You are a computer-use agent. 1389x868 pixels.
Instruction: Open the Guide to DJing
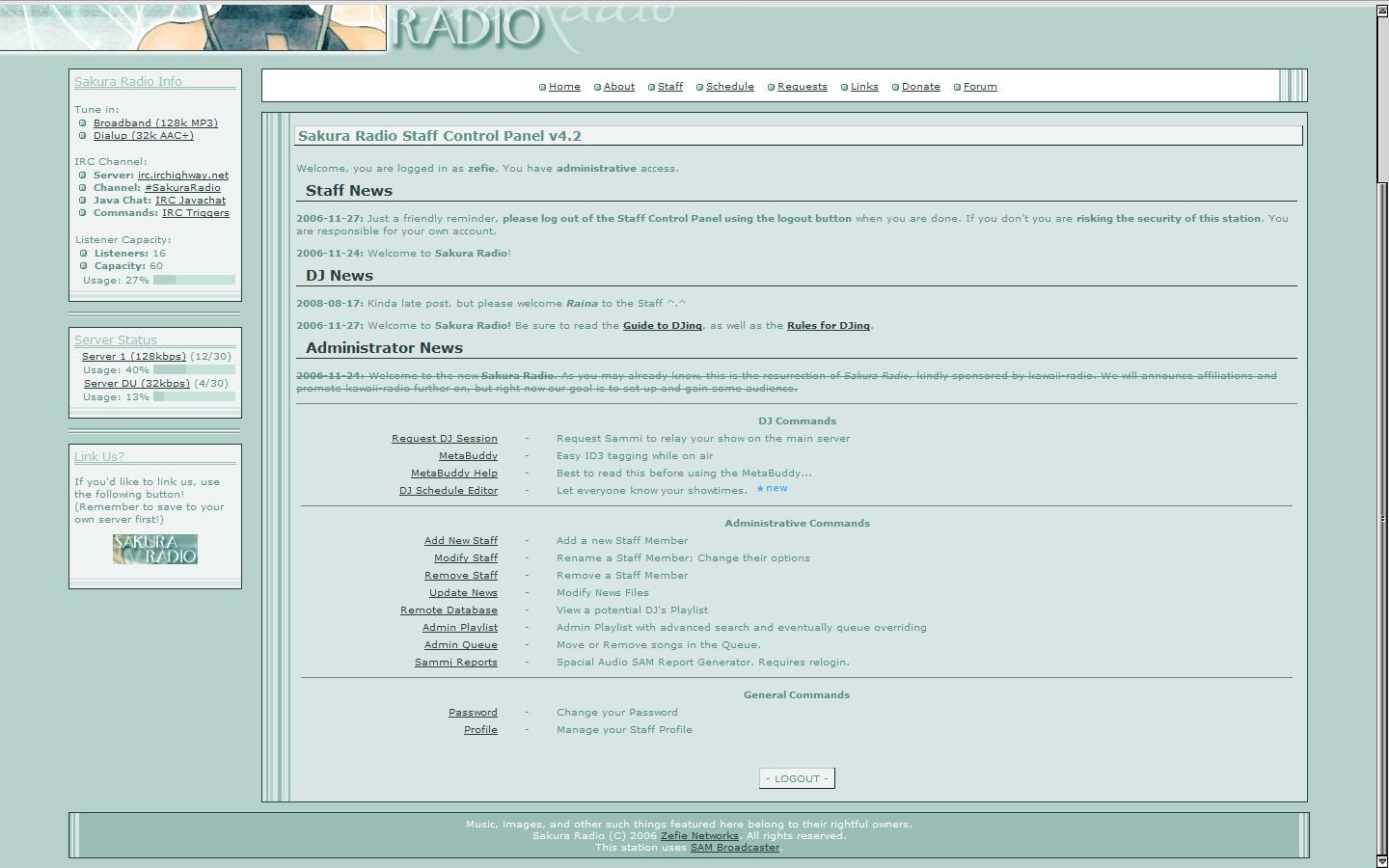(x=662, y=326)
